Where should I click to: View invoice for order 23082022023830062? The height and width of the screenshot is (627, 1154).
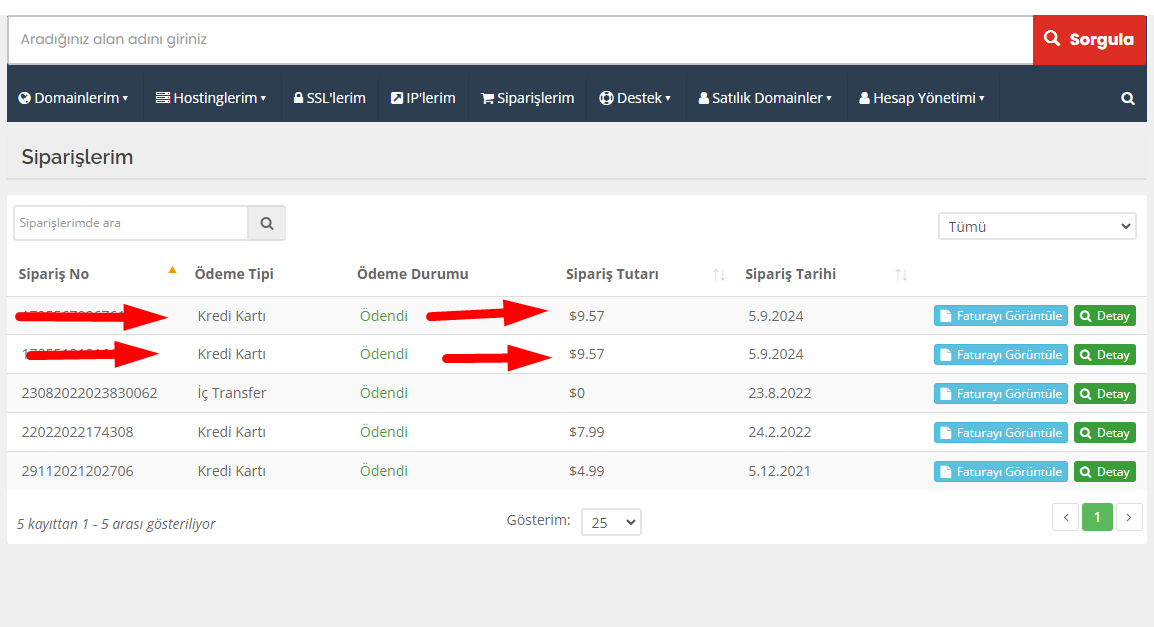click(x=1001, y=394)
